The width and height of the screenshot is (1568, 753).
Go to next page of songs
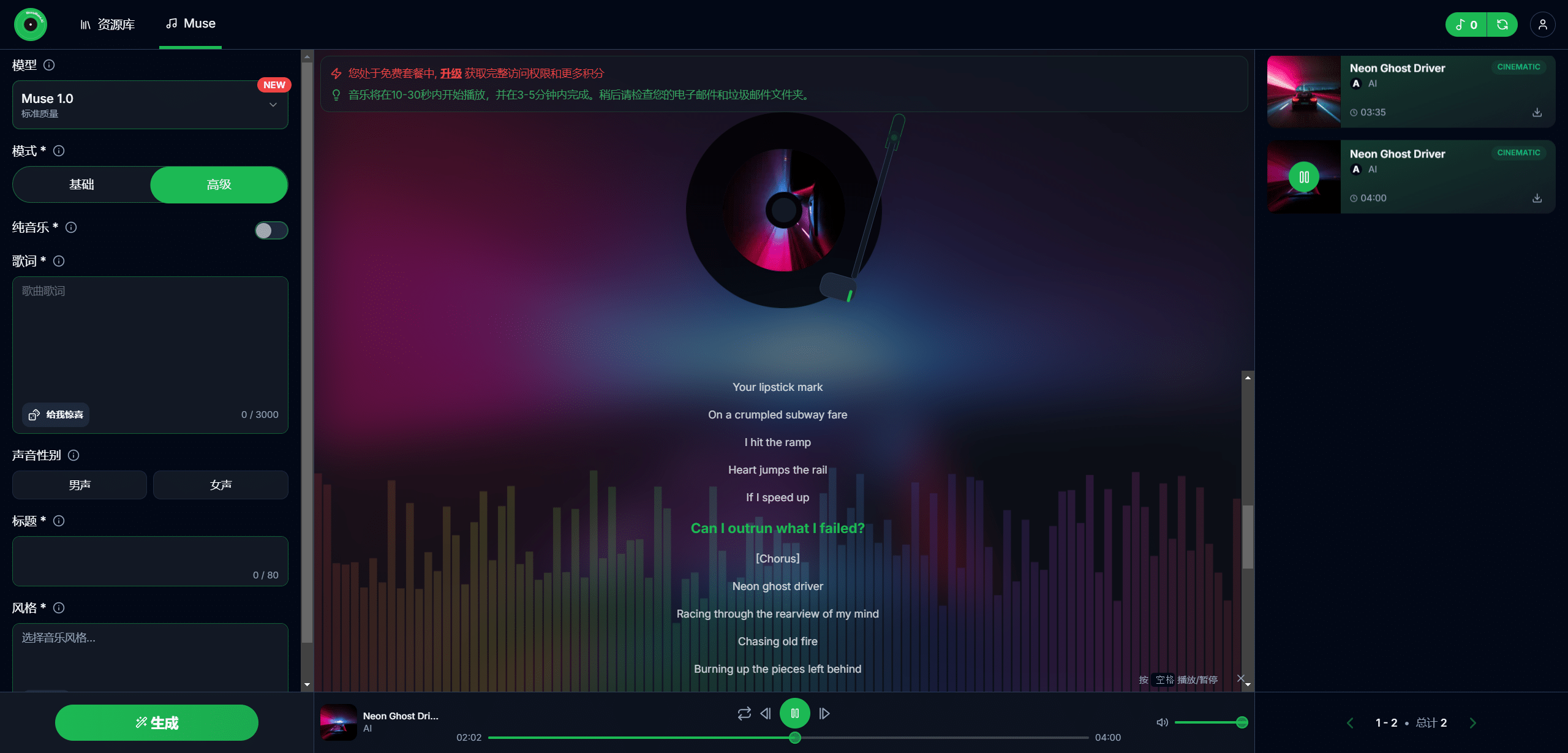pyautogui.click(x=1473, y=722)
